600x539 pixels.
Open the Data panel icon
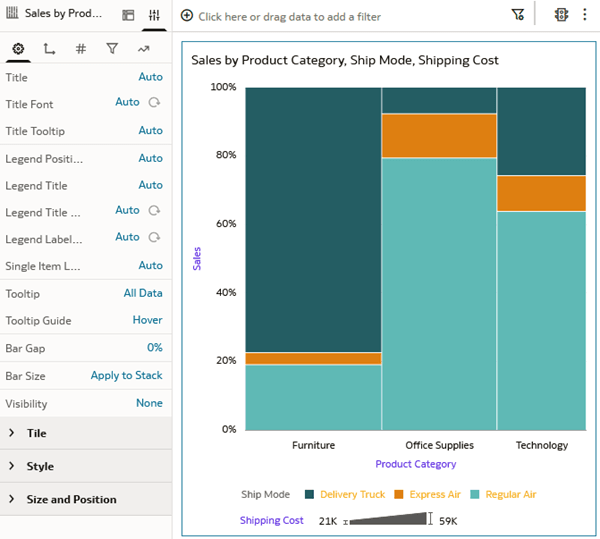[x=128, y=16]
